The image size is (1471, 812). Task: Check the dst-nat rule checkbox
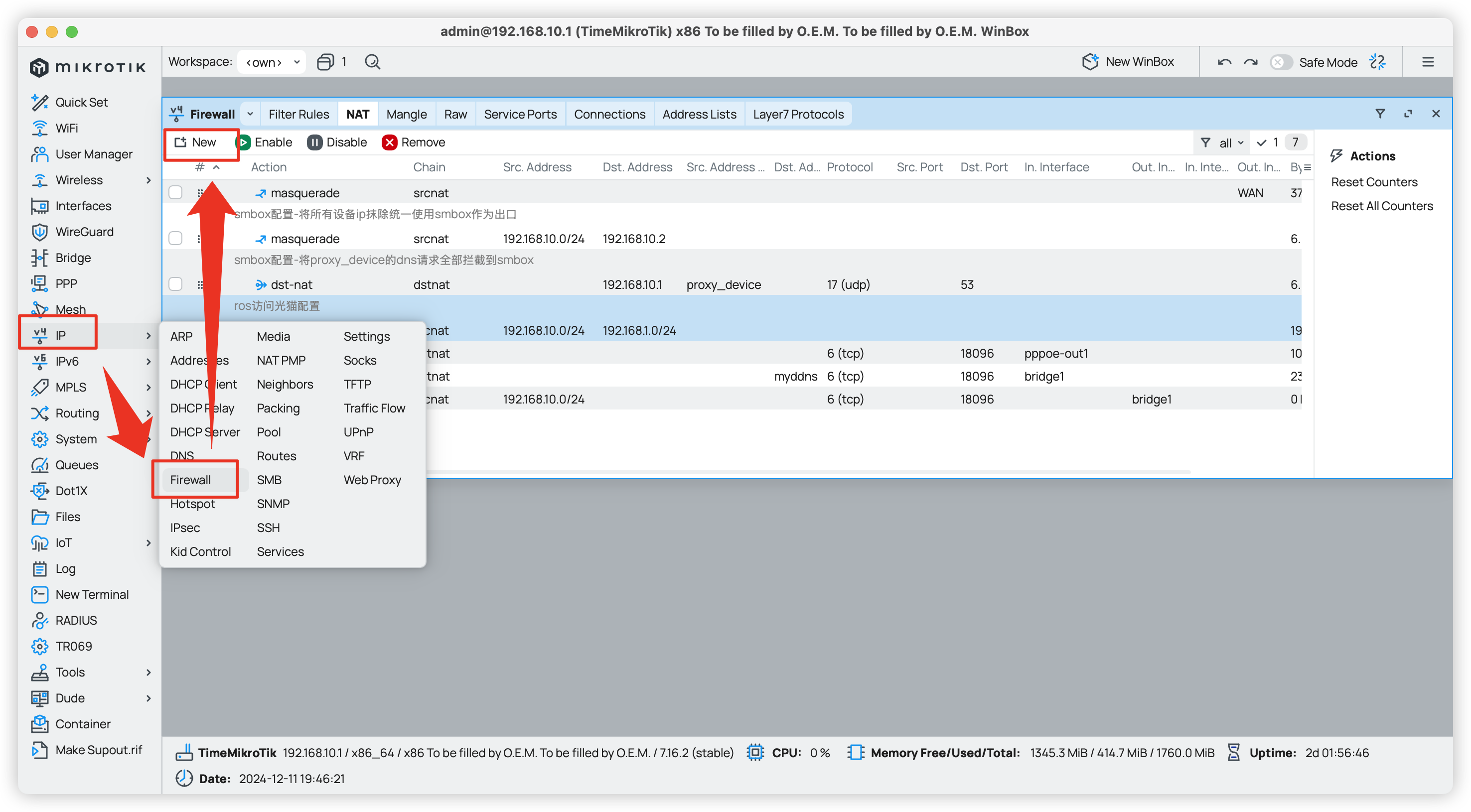175,284
